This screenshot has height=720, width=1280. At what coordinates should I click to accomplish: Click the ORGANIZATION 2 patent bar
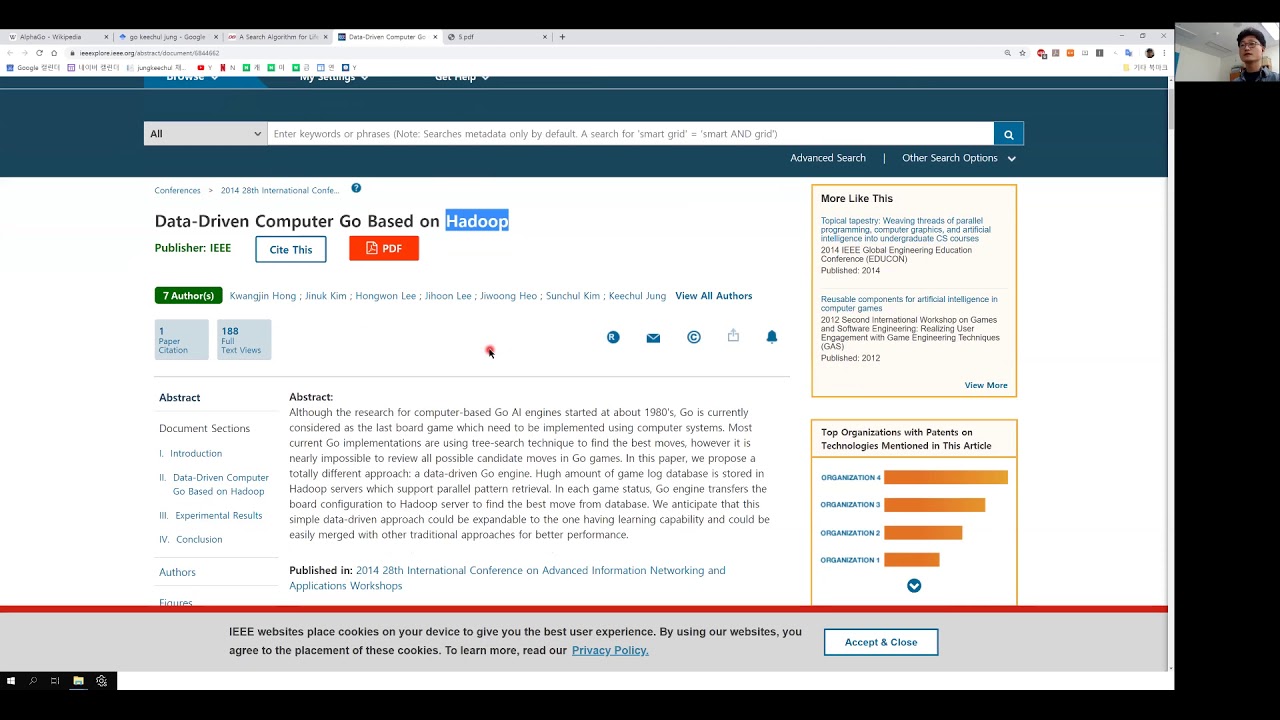923,533
